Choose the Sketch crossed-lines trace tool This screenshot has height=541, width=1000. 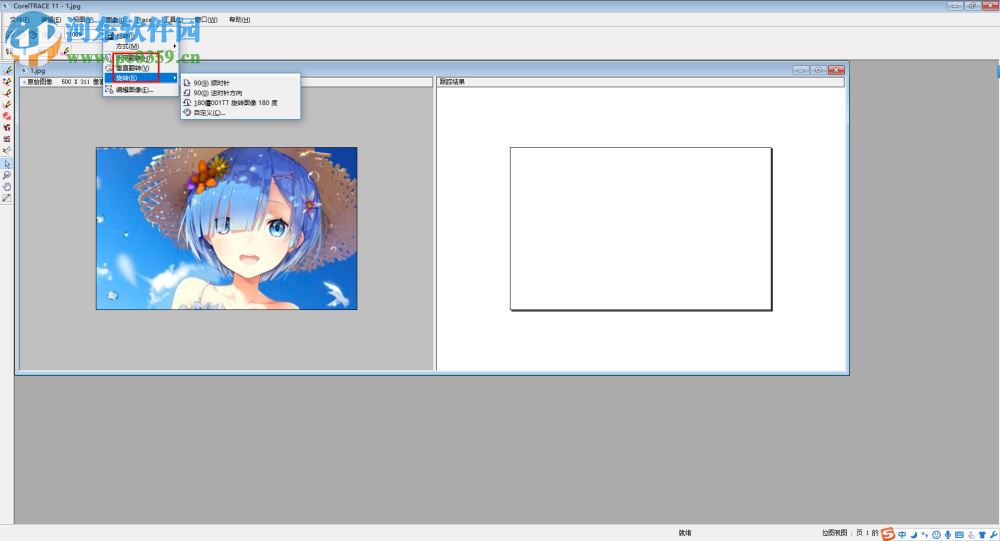coord(7,151)
